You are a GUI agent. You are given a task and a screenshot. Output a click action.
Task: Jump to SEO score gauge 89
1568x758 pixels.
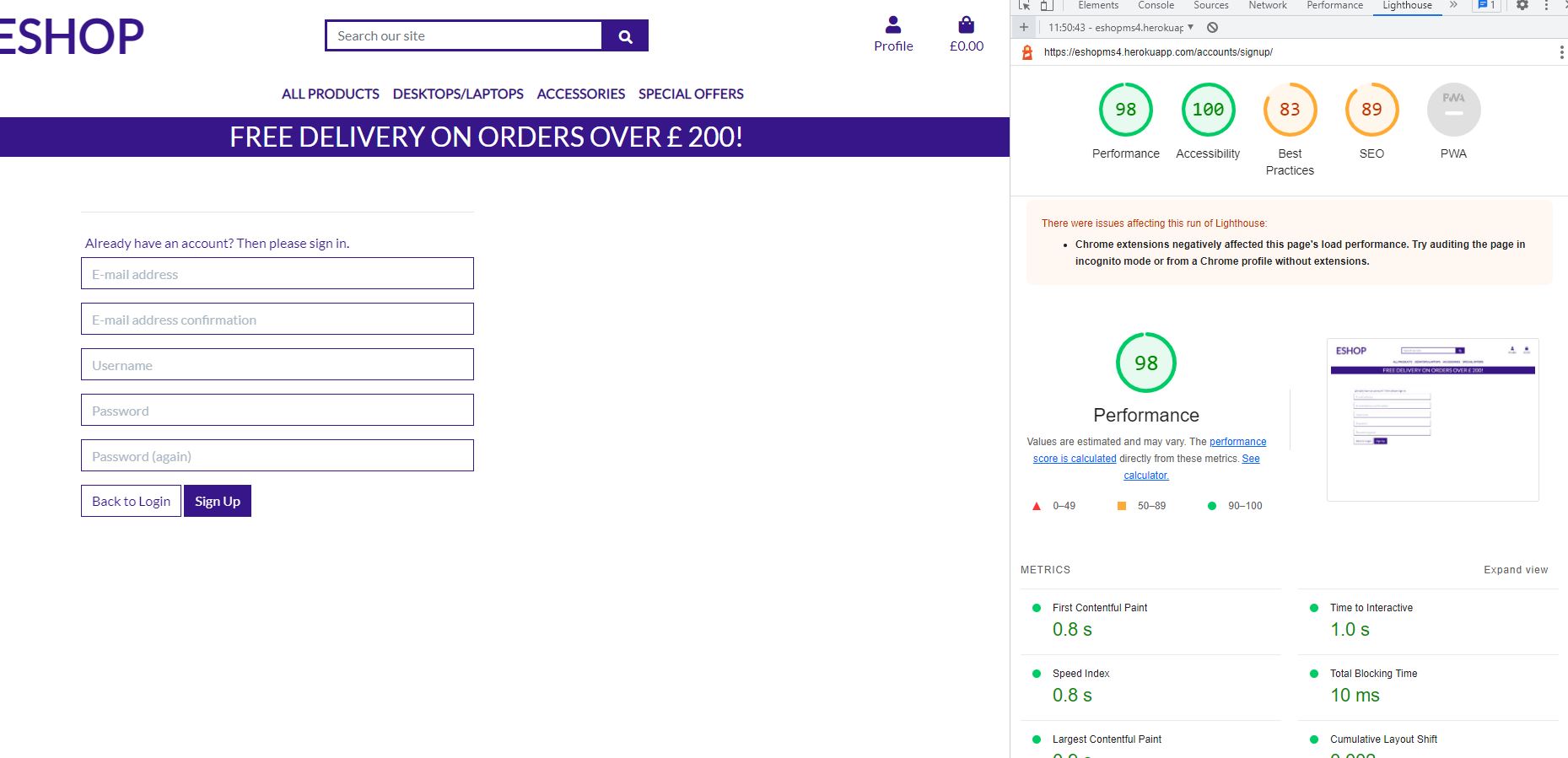(x=1371, y=110)
